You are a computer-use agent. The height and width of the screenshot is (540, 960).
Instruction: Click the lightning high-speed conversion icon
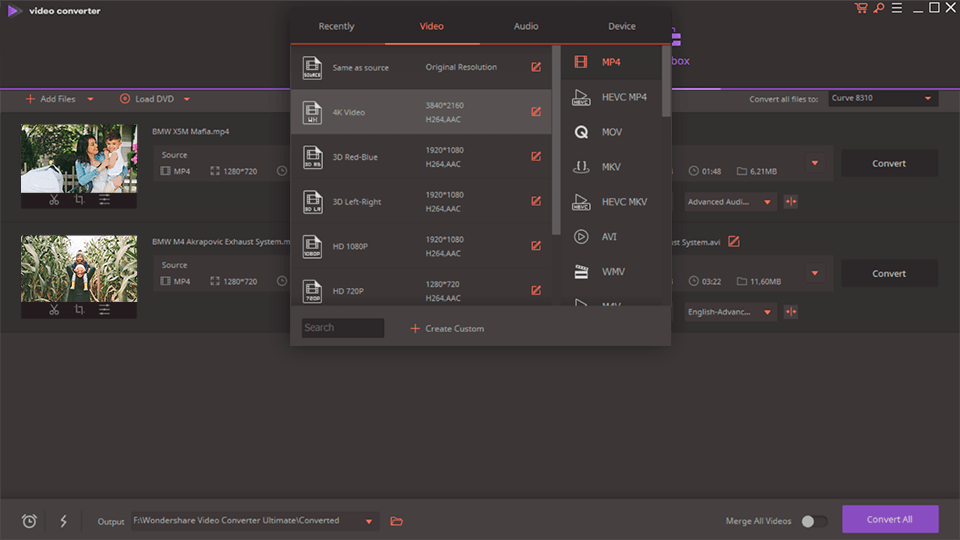pyautogui.click(x=63, y=521)
